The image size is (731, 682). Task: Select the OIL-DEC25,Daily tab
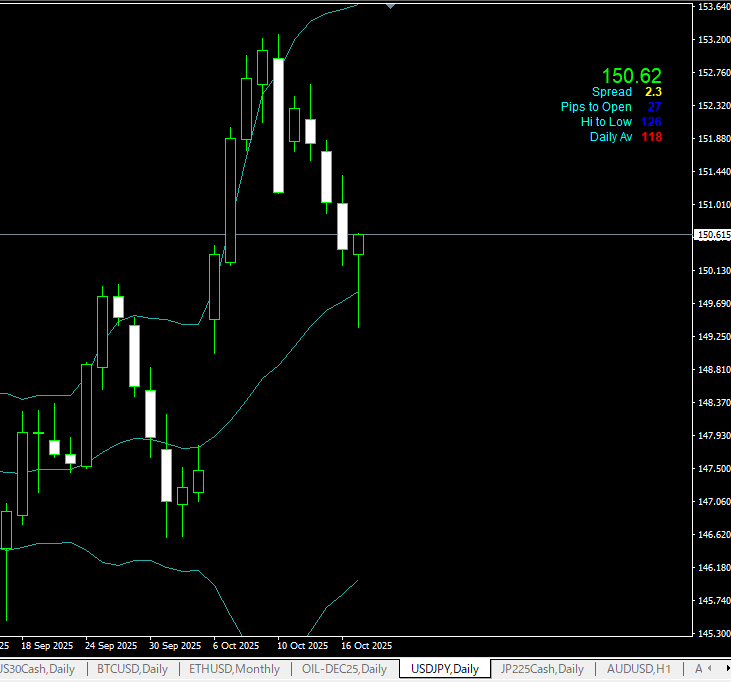tap(343, 669)
